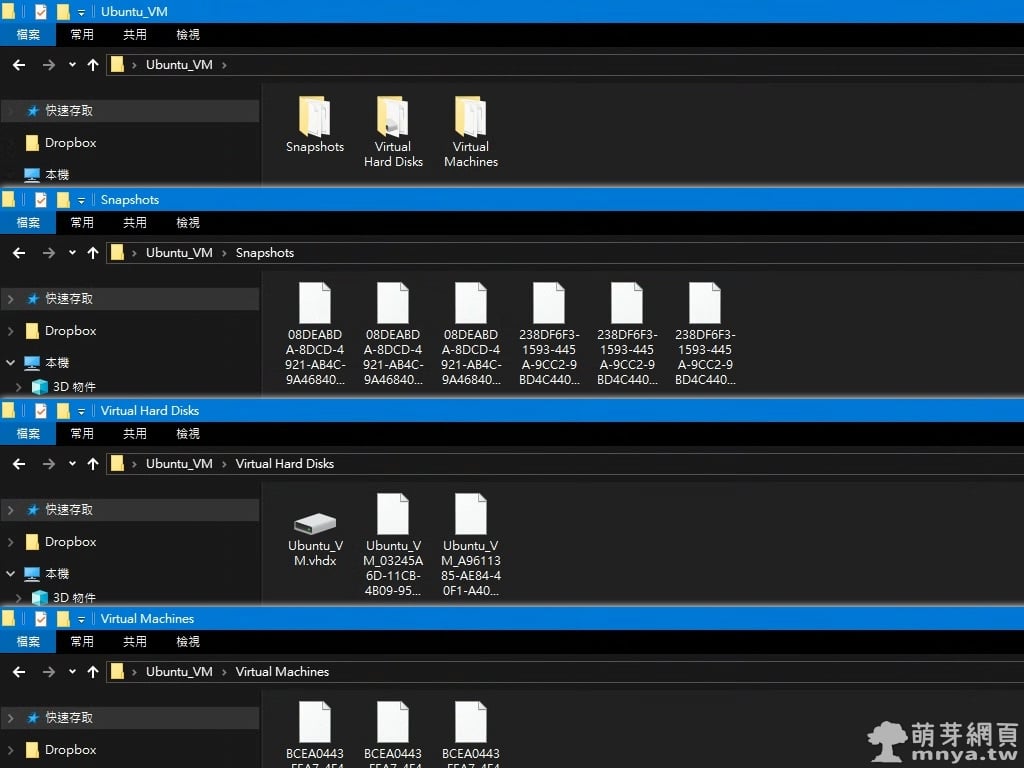Select the Ubuntu_VM.vhdx disk file
This screenshot has height=768, width=1024.
click(x=314, y=524)
